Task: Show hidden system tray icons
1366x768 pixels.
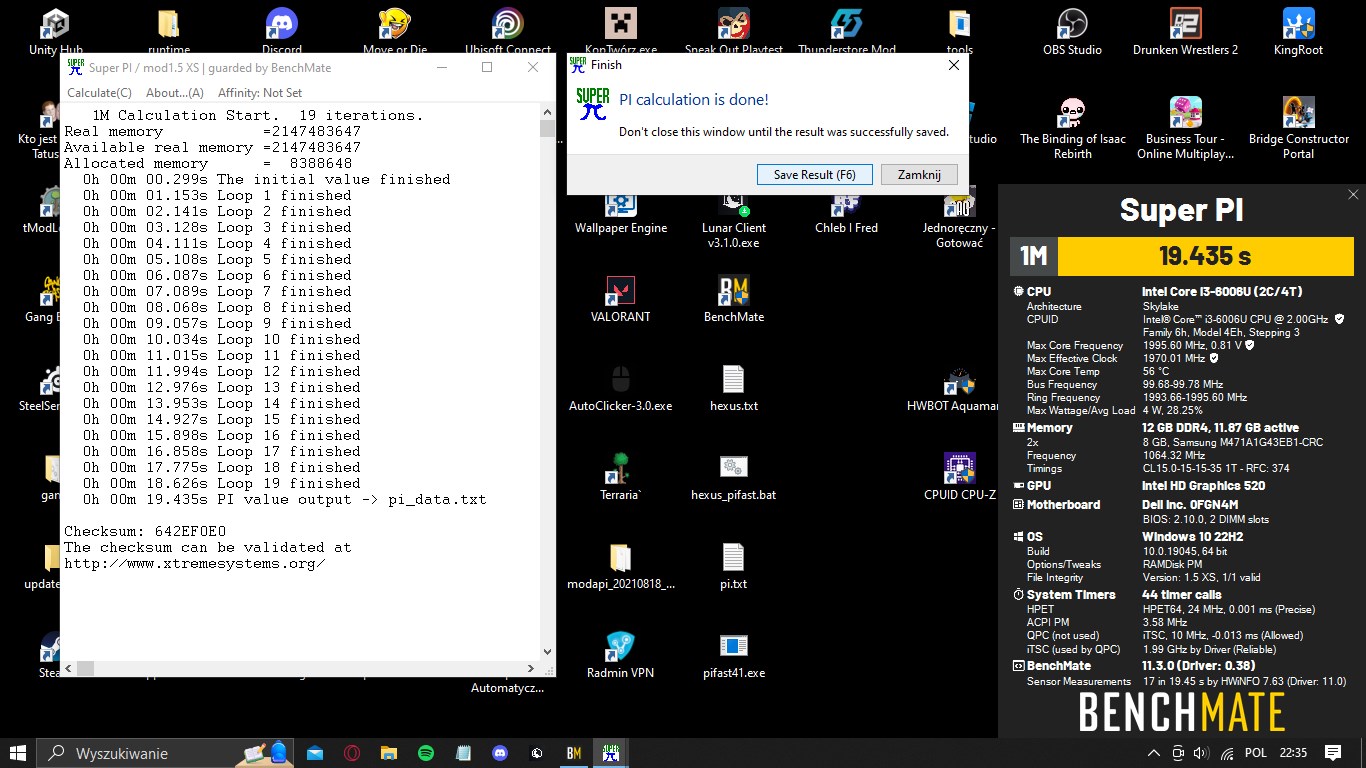Action: [1154, 753]
